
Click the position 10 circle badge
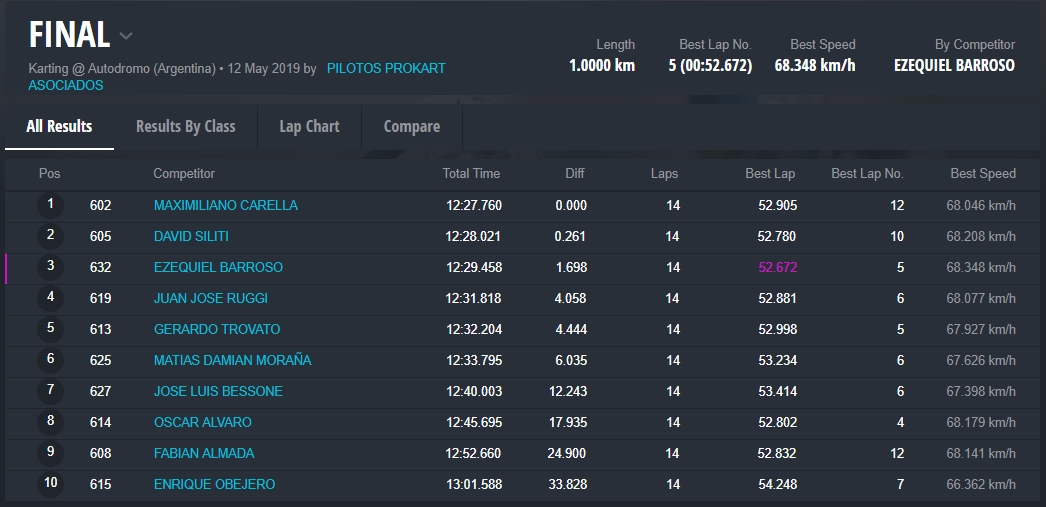(50, 484)
